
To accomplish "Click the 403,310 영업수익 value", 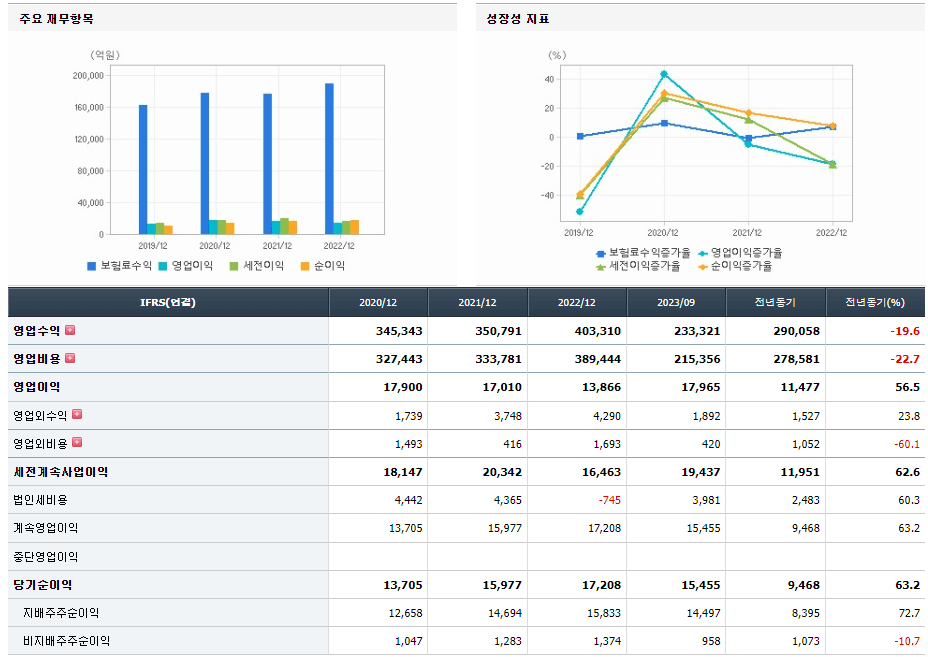I will 598,331.
